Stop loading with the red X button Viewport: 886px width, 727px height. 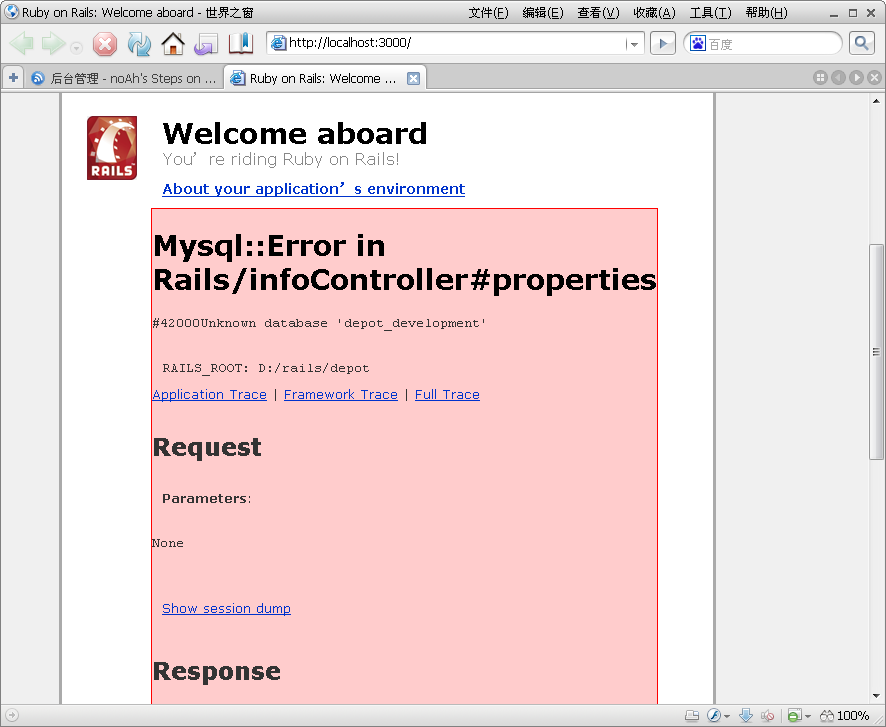click(x=105, y=44)
